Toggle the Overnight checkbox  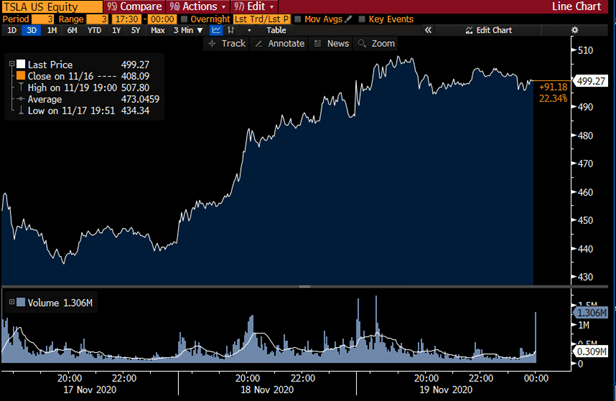pyautogui.click(x=184, y=19)
